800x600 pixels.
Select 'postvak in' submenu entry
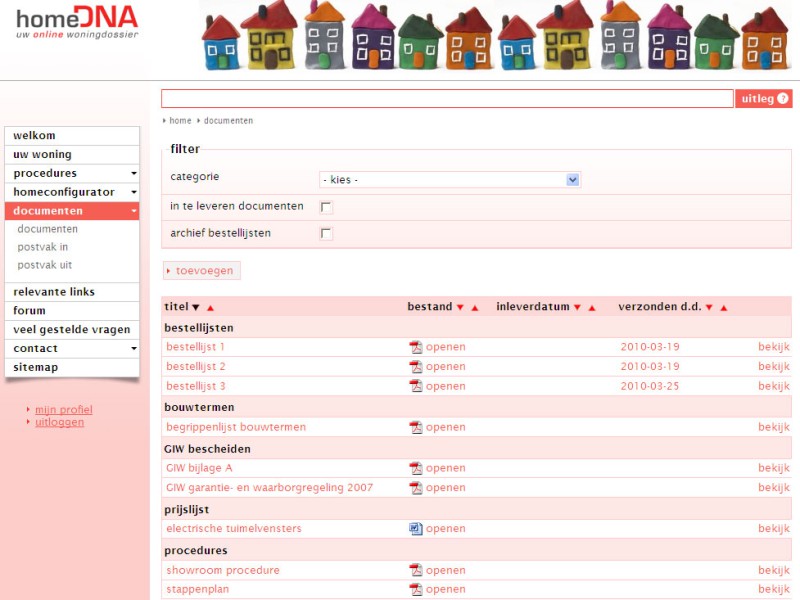[x=42, y=247]
